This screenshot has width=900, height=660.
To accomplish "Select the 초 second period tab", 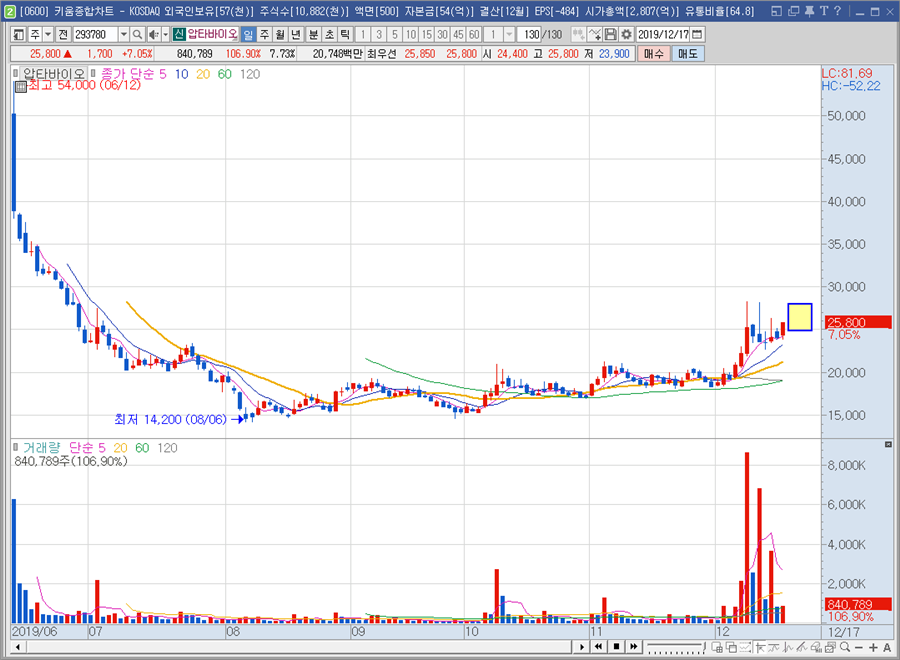I will (329, 34).
